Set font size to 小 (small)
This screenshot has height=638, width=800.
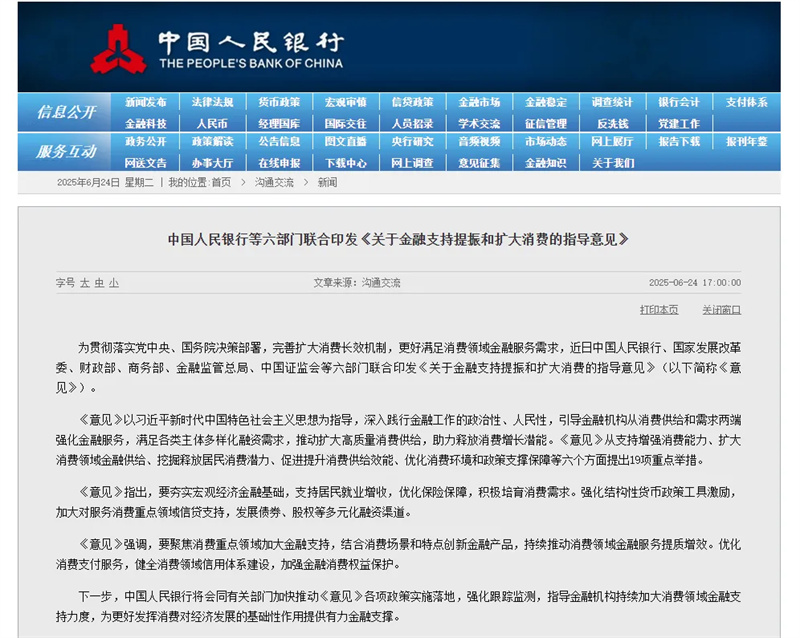coord(113,283)
